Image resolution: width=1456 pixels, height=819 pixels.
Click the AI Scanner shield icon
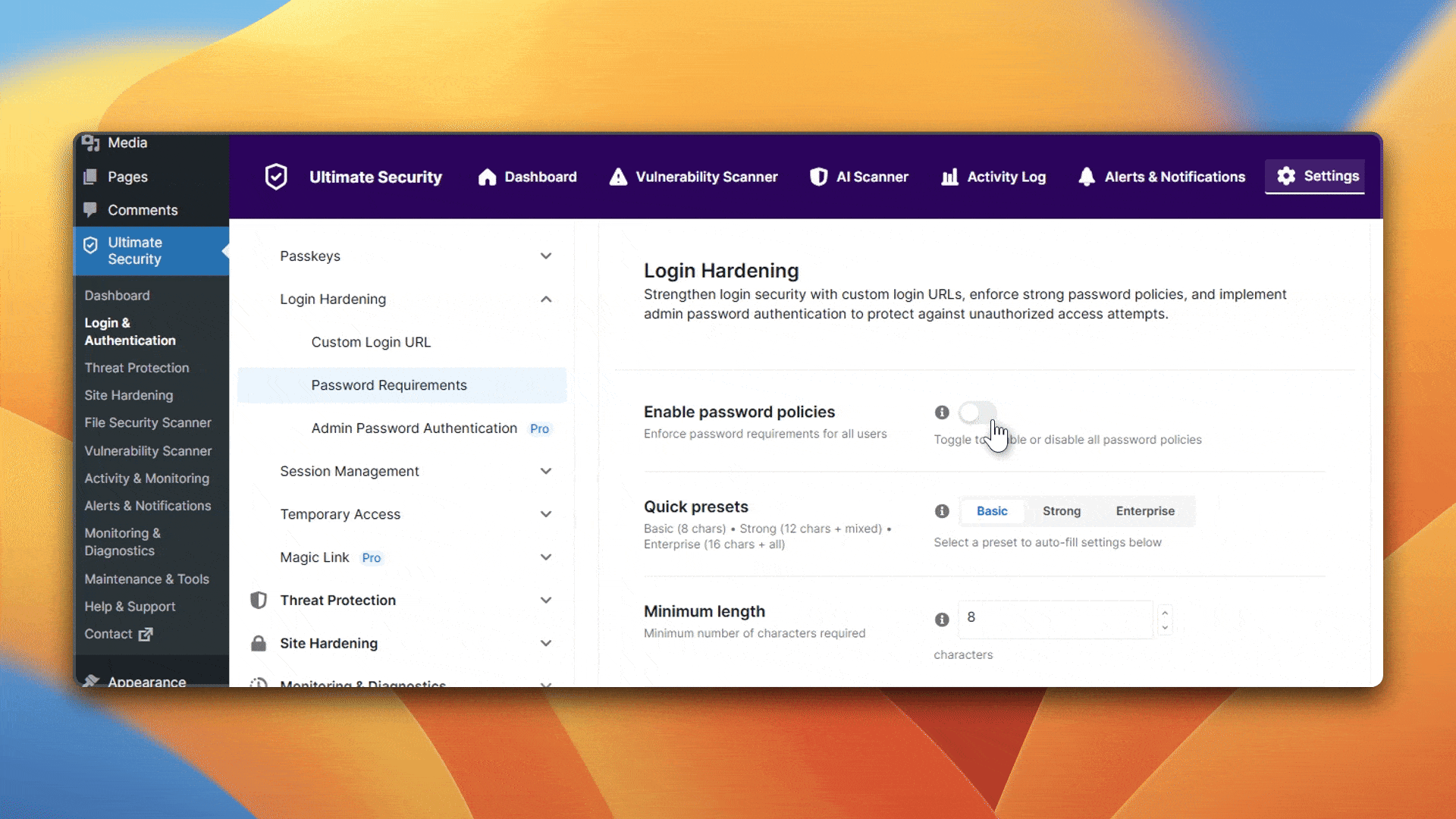pos(818,177)
